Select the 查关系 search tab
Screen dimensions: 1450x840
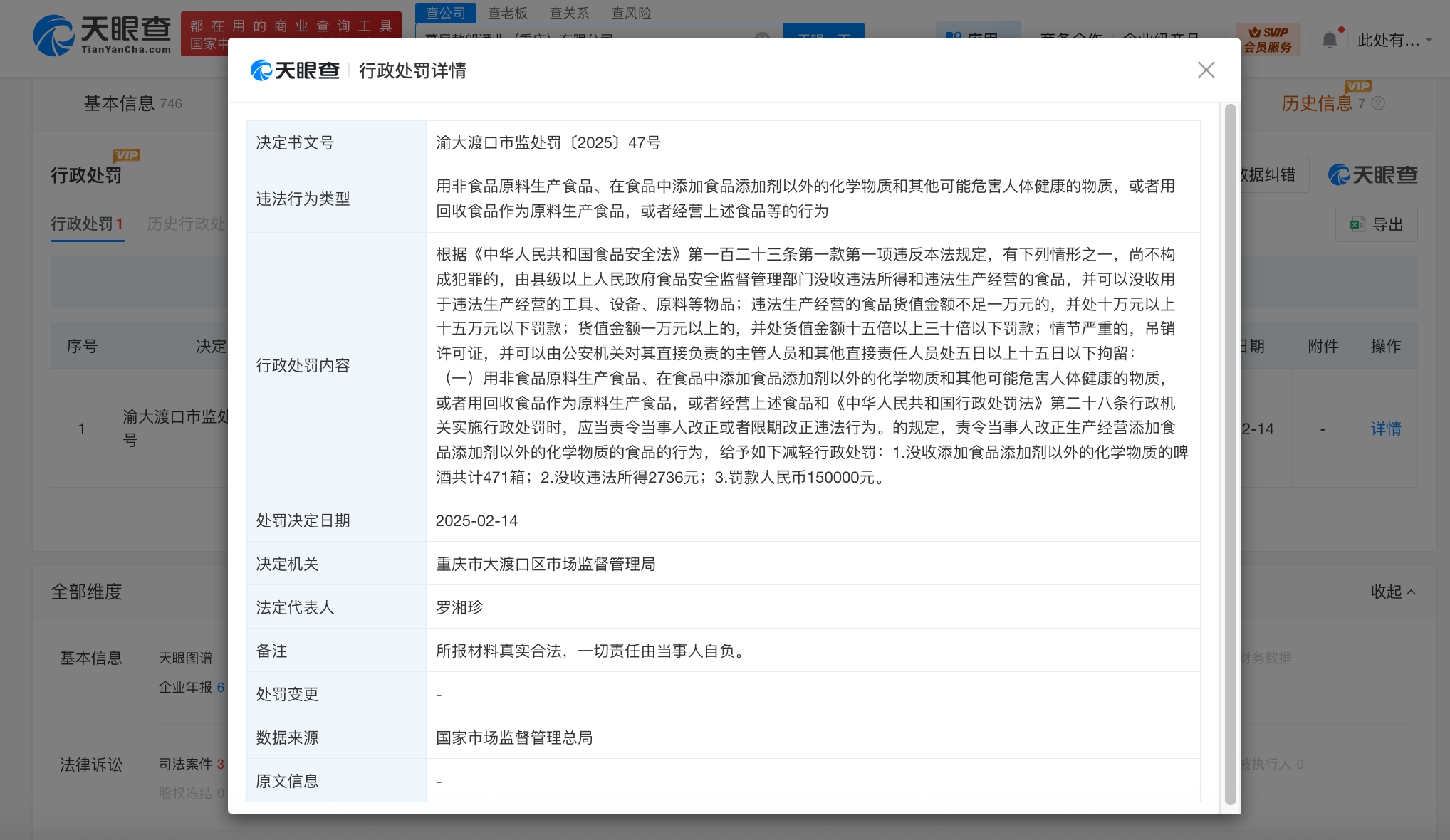[x=569, y=13]
